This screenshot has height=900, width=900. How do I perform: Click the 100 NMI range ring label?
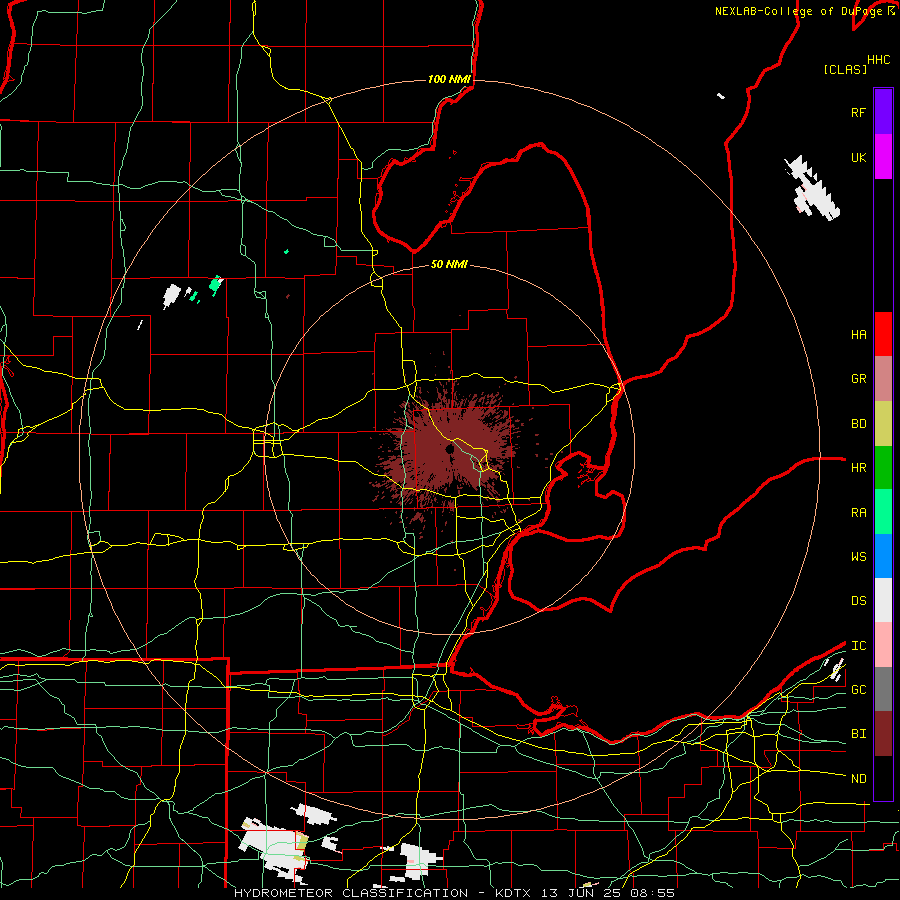[449, 79]
